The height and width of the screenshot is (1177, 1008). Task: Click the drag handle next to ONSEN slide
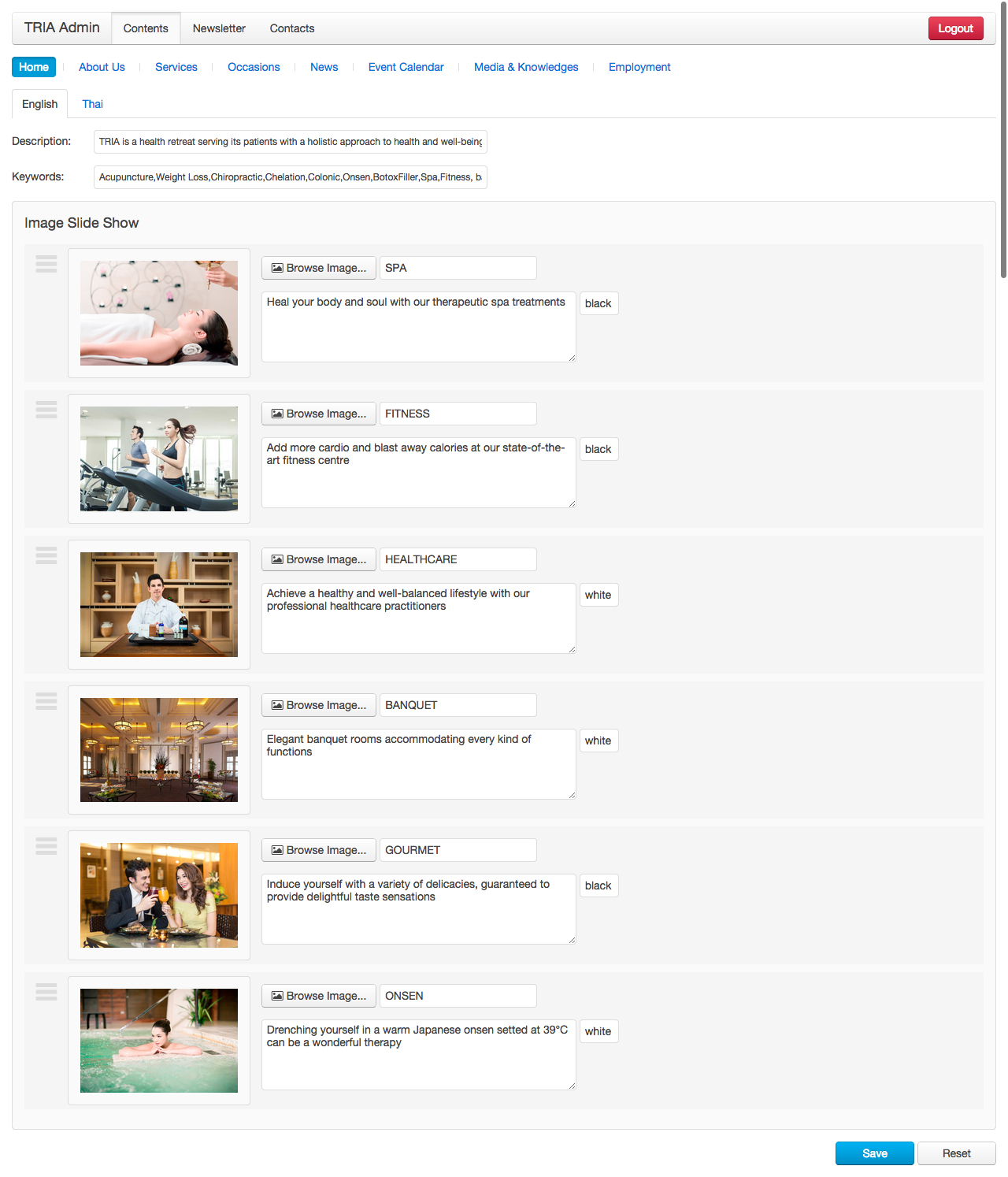coord(46,992)
